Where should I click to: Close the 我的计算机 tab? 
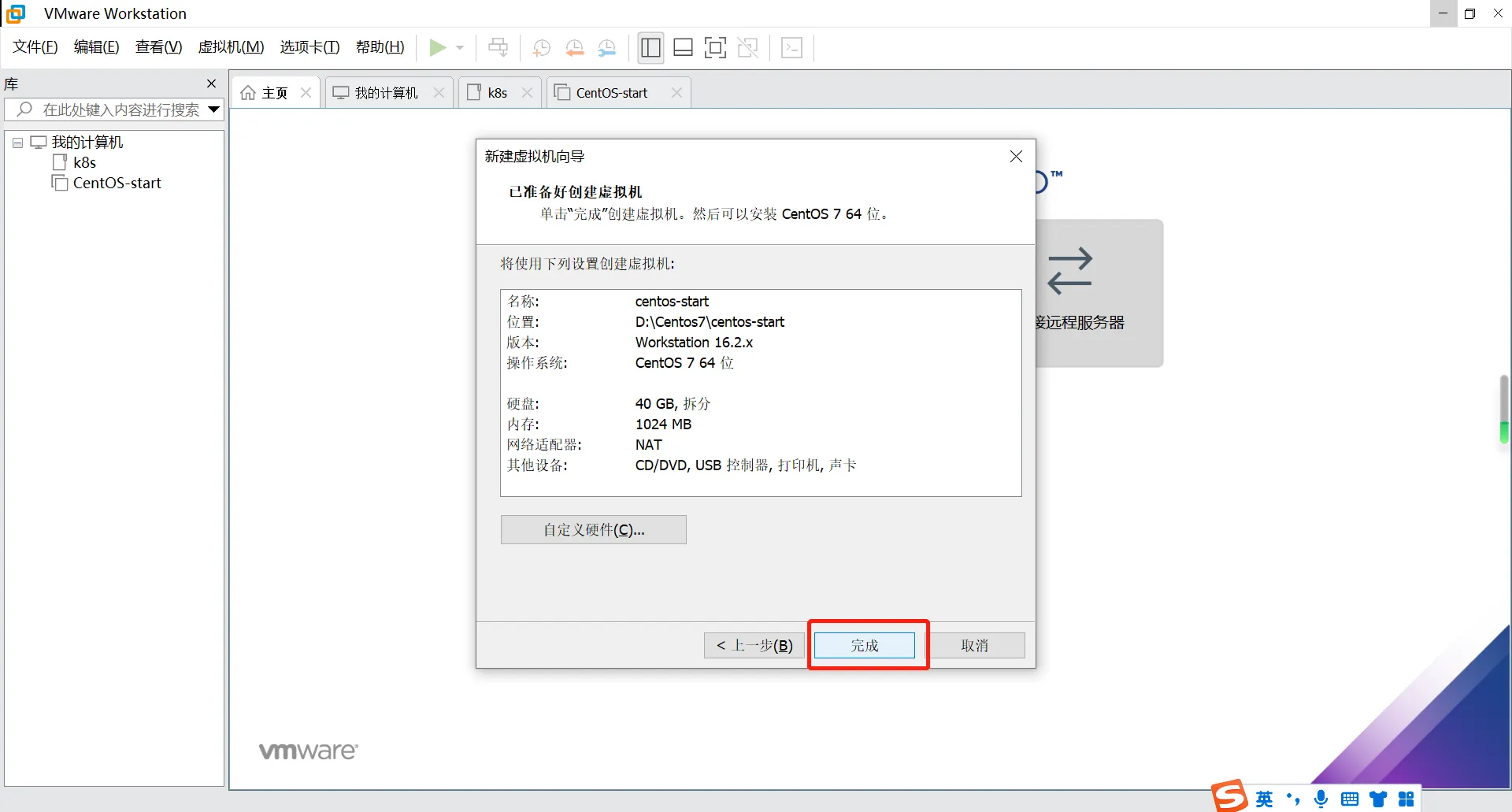(439, 93)
